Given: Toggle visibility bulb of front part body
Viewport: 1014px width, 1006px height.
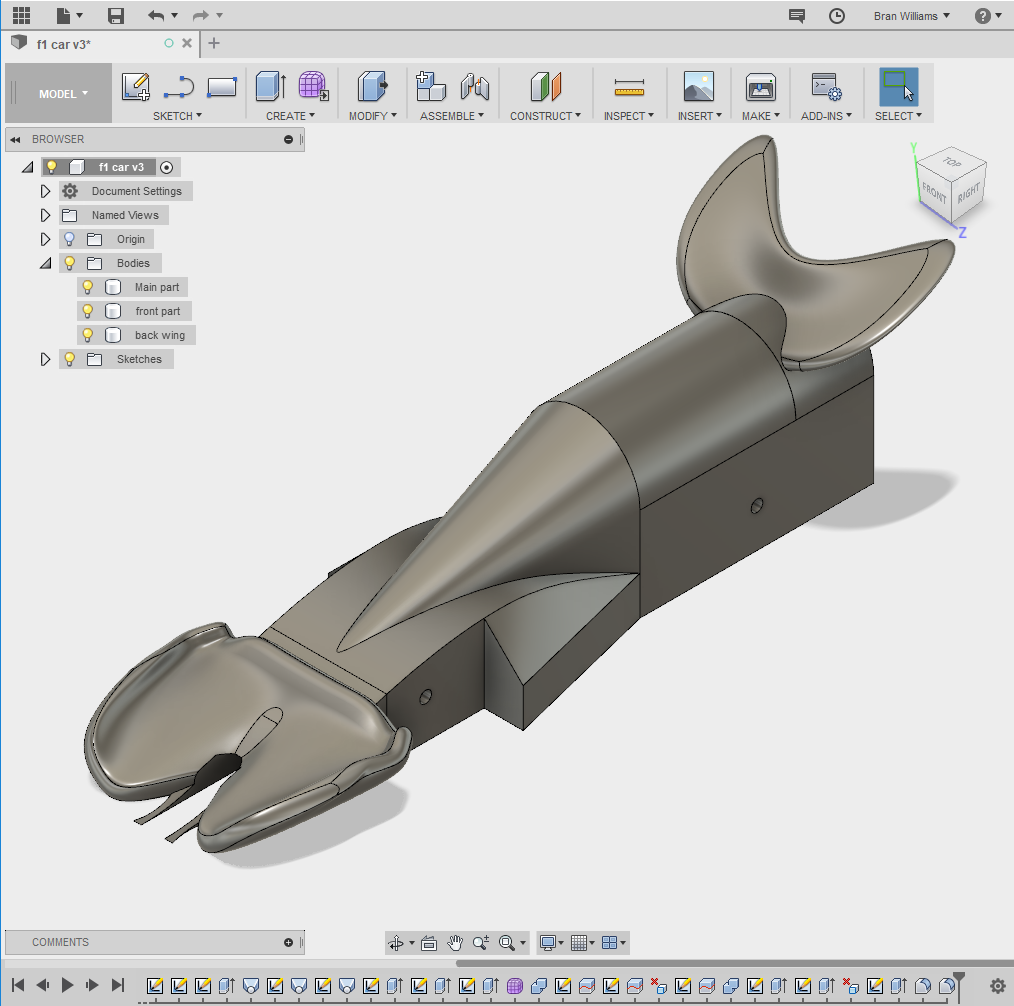Looking at the screenshot, I should tap(87, 311).
